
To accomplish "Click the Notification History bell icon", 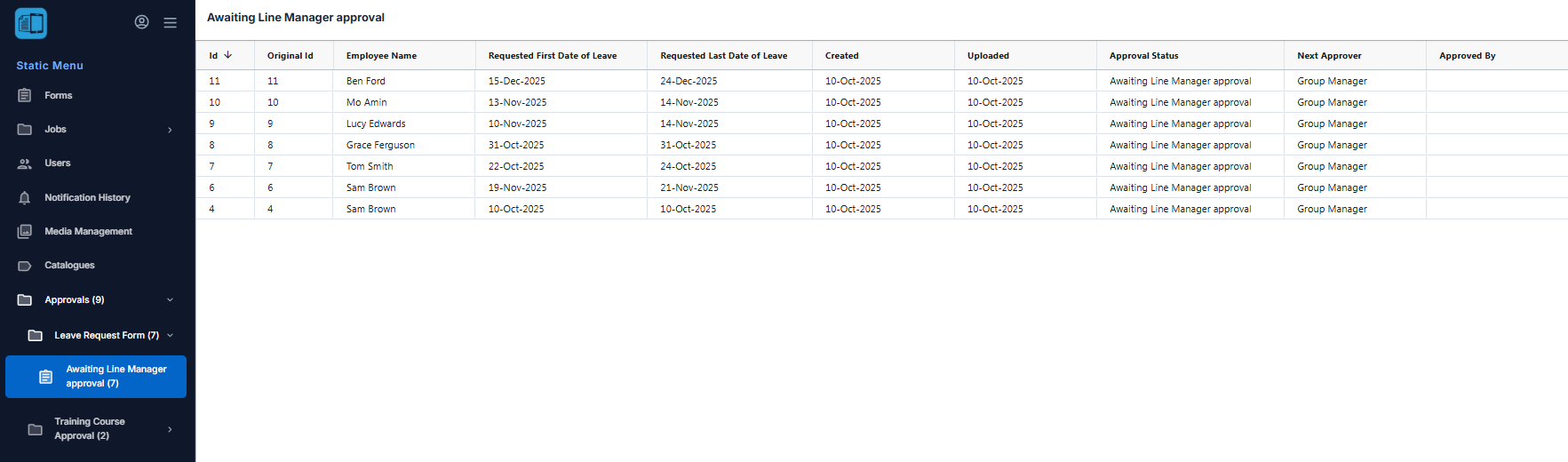I will pyautogui.click(x=25, y=198).
